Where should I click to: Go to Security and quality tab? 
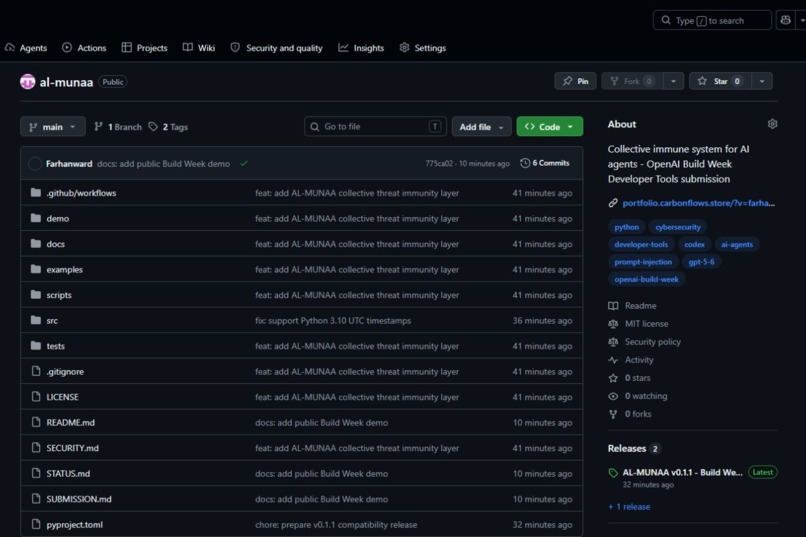(x=277, y=48)
